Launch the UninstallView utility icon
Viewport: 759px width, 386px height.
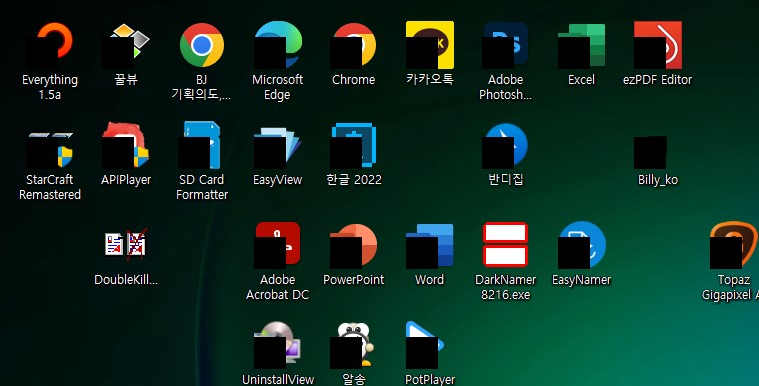point(278,345)
